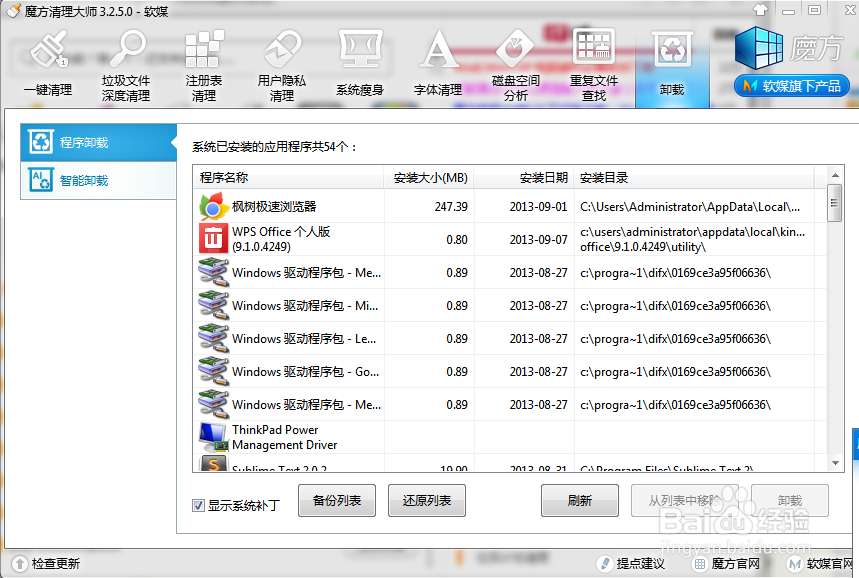Select Windows 驱动程序包 - Go... name
This screenshot has height=578, width=859.
[305, 371]
